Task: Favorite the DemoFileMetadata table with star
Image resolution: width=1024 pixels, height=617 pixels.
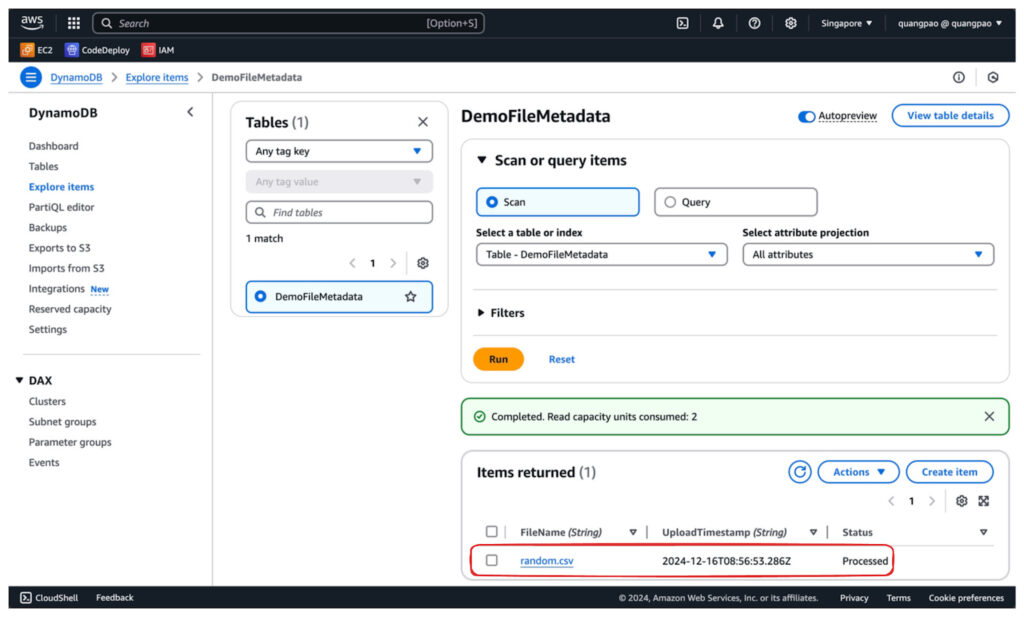Action: (x=410, y=296)
